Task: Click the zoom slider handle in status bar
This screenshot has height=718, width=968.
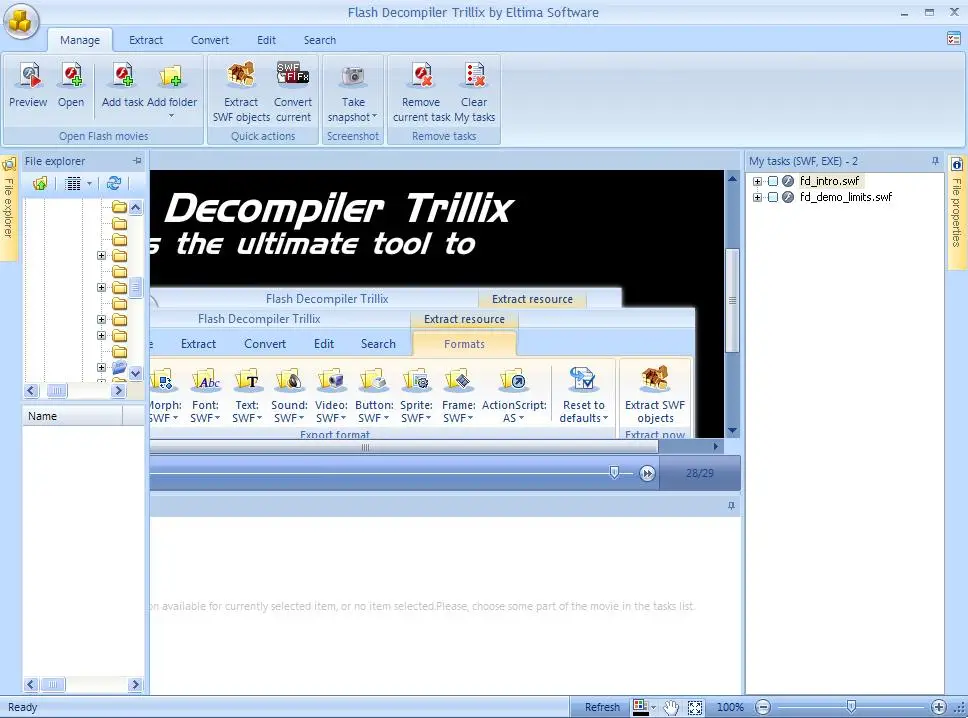Action: point(851,707)
